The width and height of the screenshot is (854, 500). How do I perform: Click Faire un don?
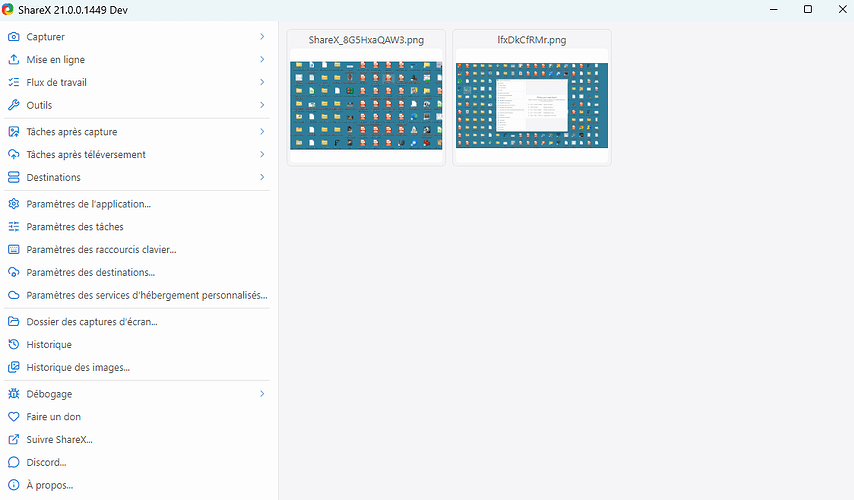pyautogui.click(x=137, y=417)
